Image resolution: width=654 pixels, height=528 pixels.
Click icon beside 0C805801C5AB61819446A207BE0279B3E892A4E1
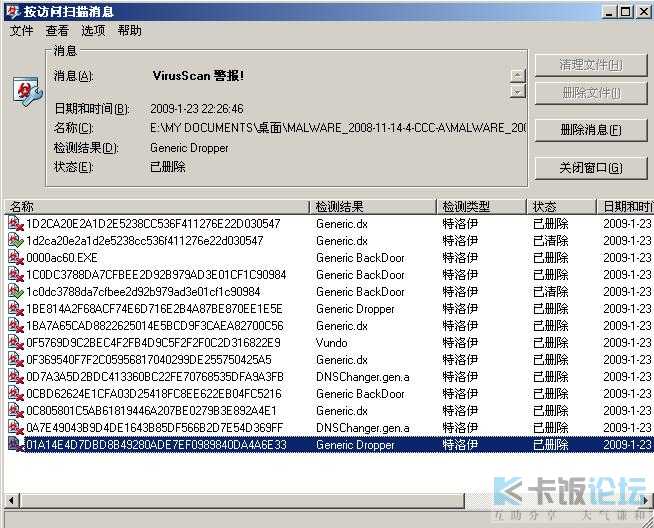(x=16, y=411)
